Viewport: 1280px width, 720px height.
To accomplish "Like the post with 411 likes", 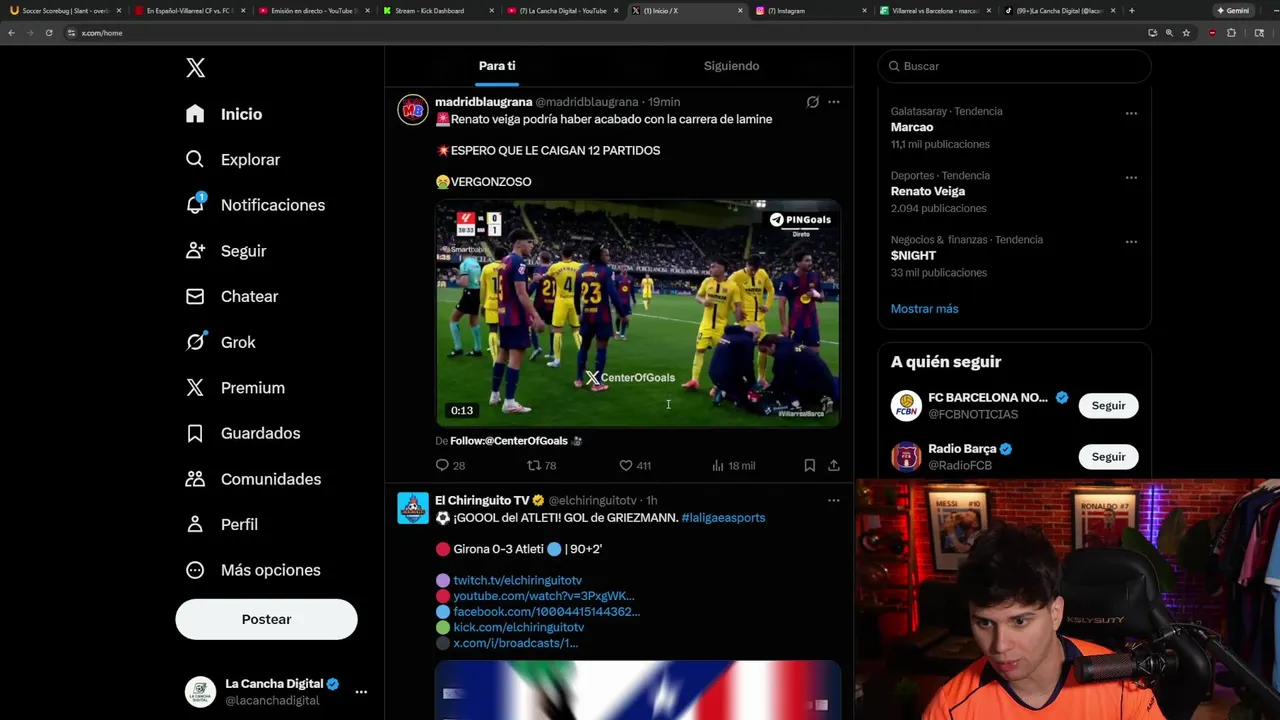I will (x=626, y=465).
